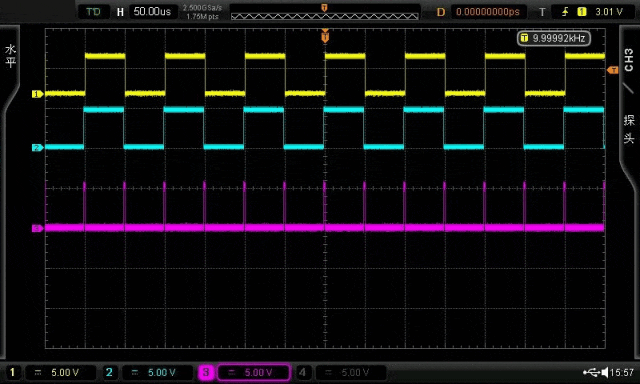Image resolution: width=640 pixels, height=384 pixels.
Task: Select channel 1 label in bottom bar
Action: [12, 372]
